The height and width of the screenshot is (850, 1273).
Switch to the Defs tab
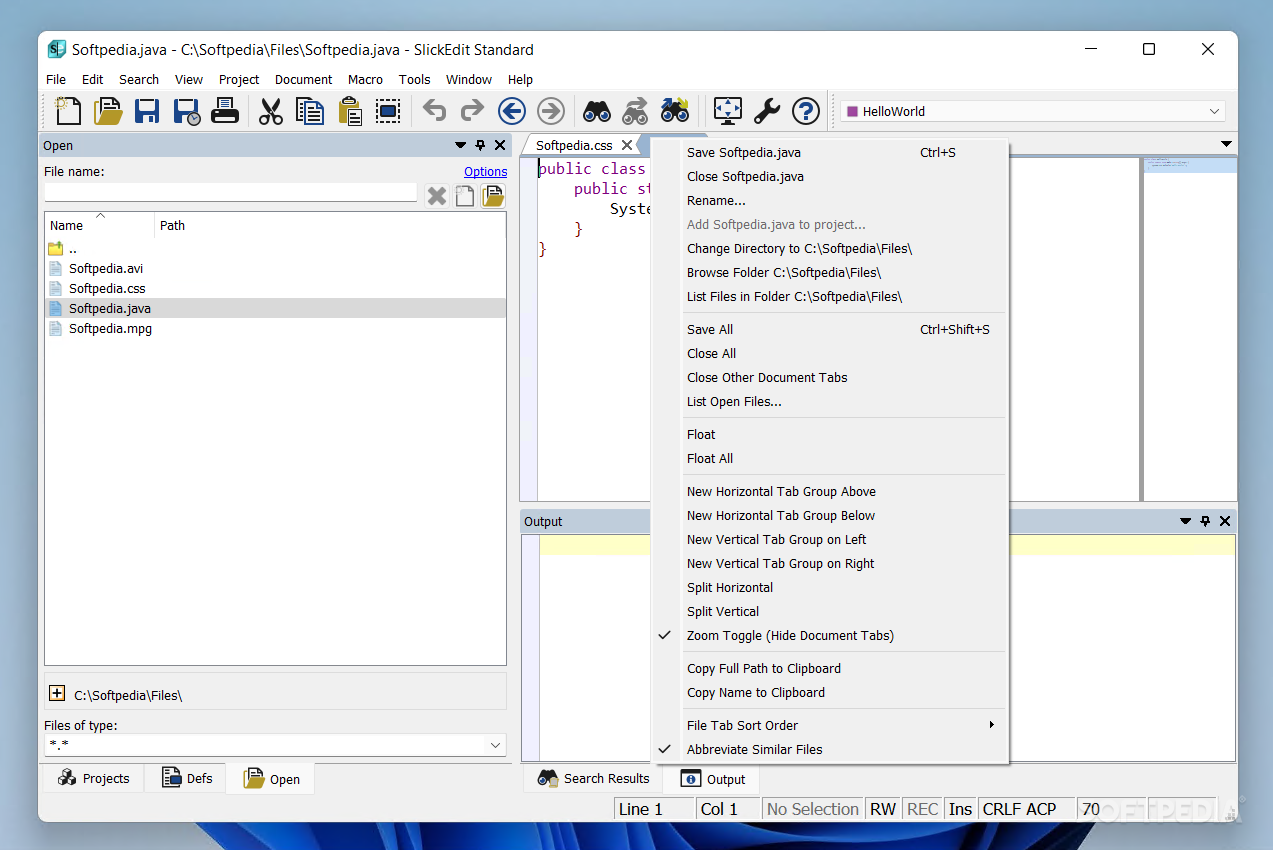[x=187, y=778]
